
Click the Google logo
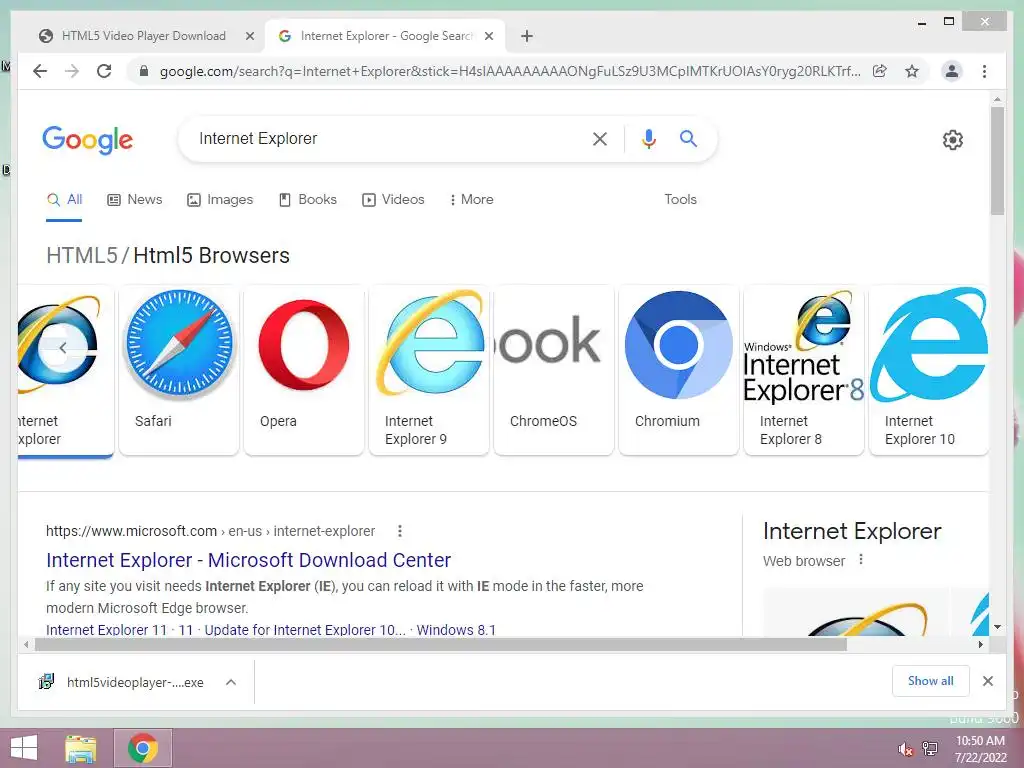(88, 140)
